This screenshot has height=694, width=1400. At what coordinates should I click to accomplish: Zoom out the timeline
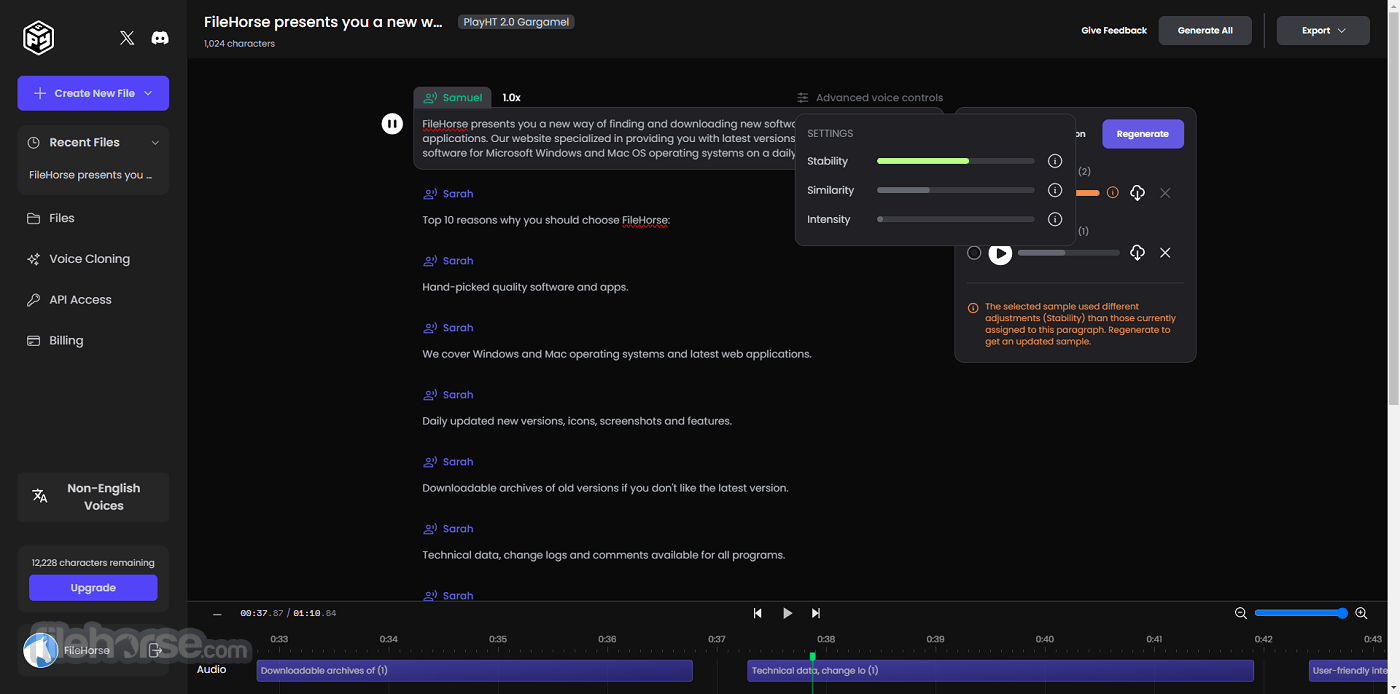pos(1241,613)
